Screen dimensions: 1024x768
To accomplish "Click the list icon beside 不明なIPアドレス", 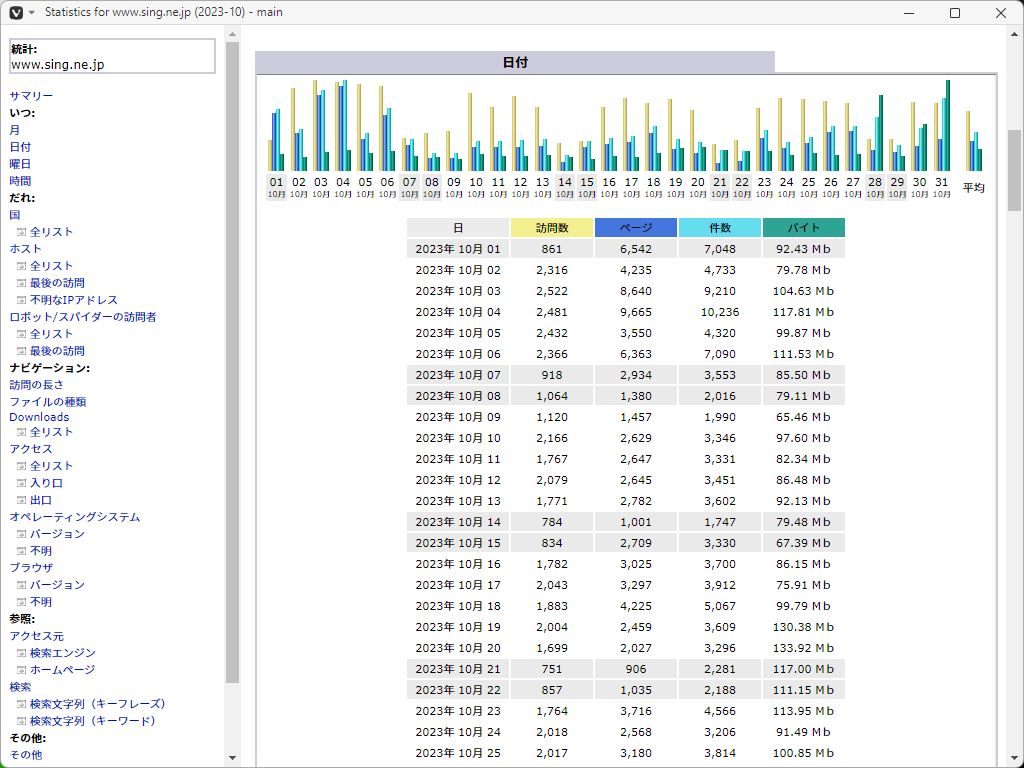I will (x=21, y=300).
